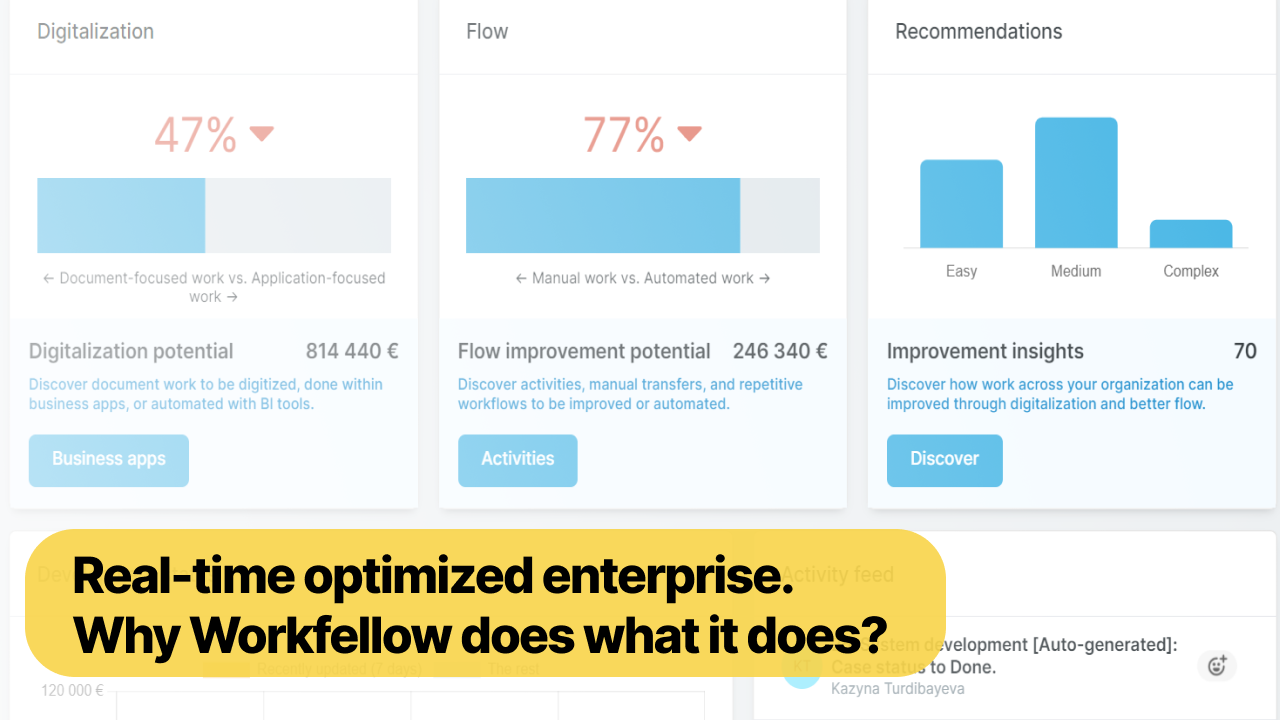Expand the 77% Flow dropdown arrow
This screenshot has width=1280, height=720.
[x=690, y=133]
